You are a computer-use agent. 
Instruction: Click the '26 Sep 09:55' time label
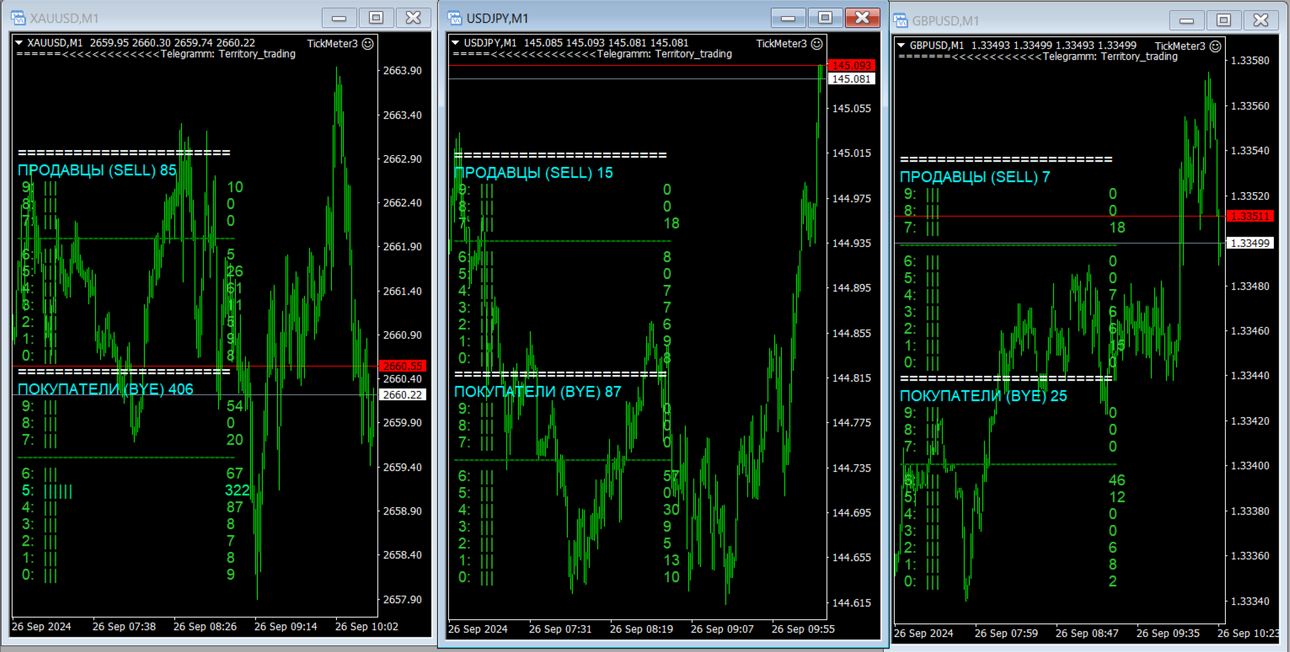point(804,630)
